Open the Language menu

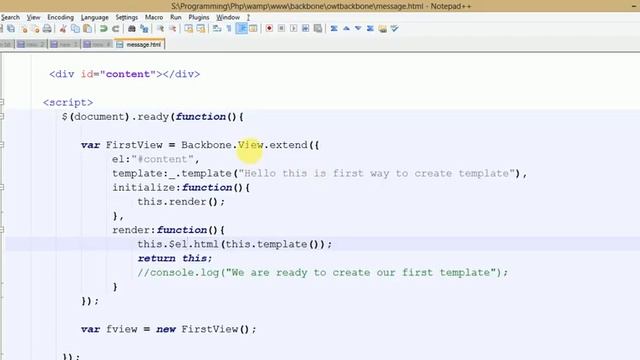coord(94,17)
